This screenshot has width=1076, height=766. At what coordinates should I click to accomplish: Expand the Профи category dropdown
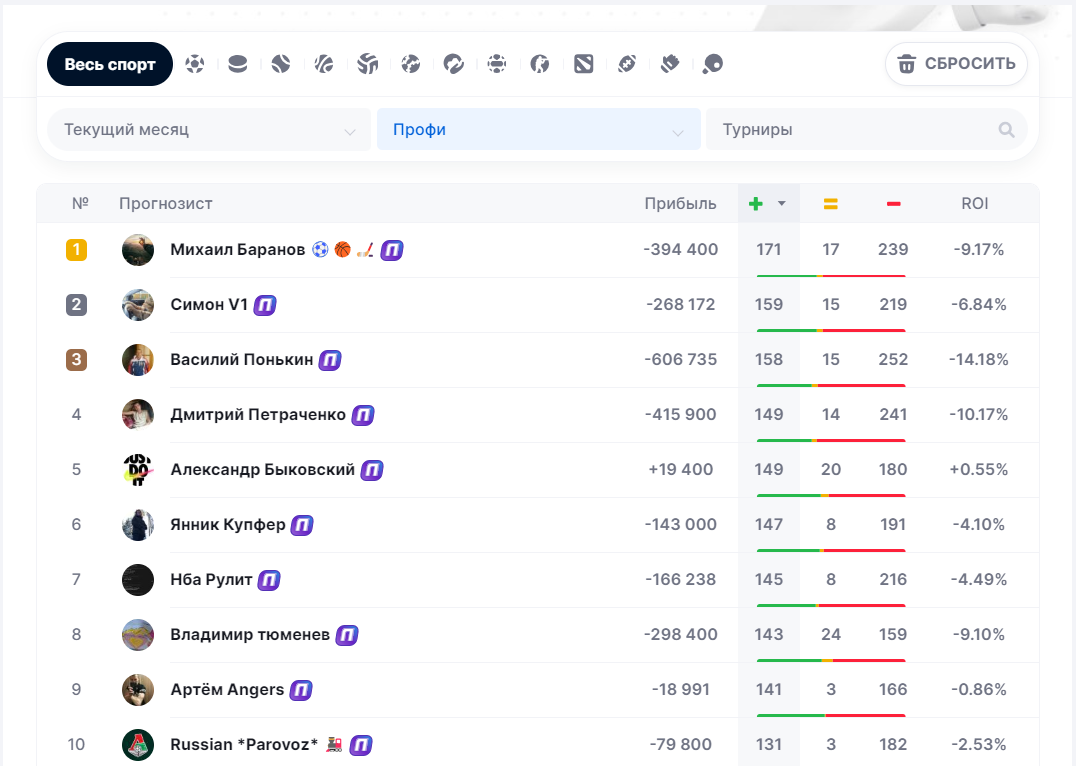point(538,130)
